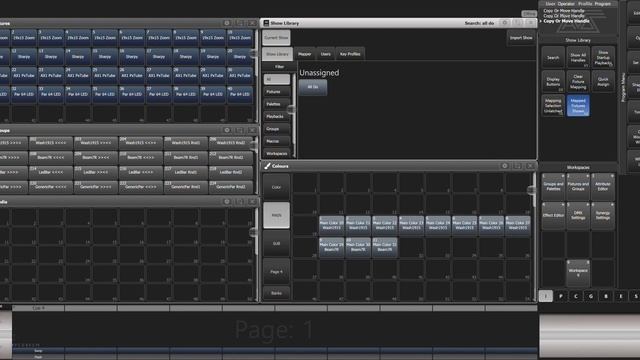Select the I attribute bank button
Screen dimensions: 640x360
(546, 296)
